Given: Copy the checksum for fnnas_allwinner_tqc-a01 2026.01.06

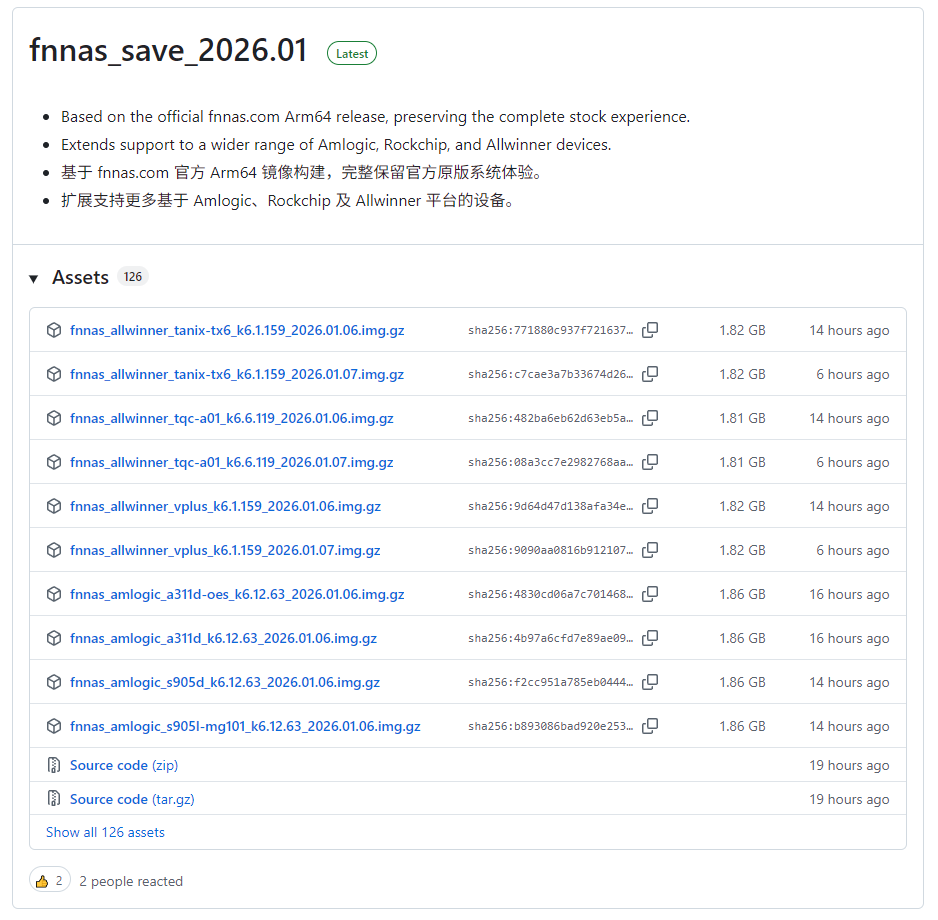Looking at the screenshot, I should click(649, 418).
